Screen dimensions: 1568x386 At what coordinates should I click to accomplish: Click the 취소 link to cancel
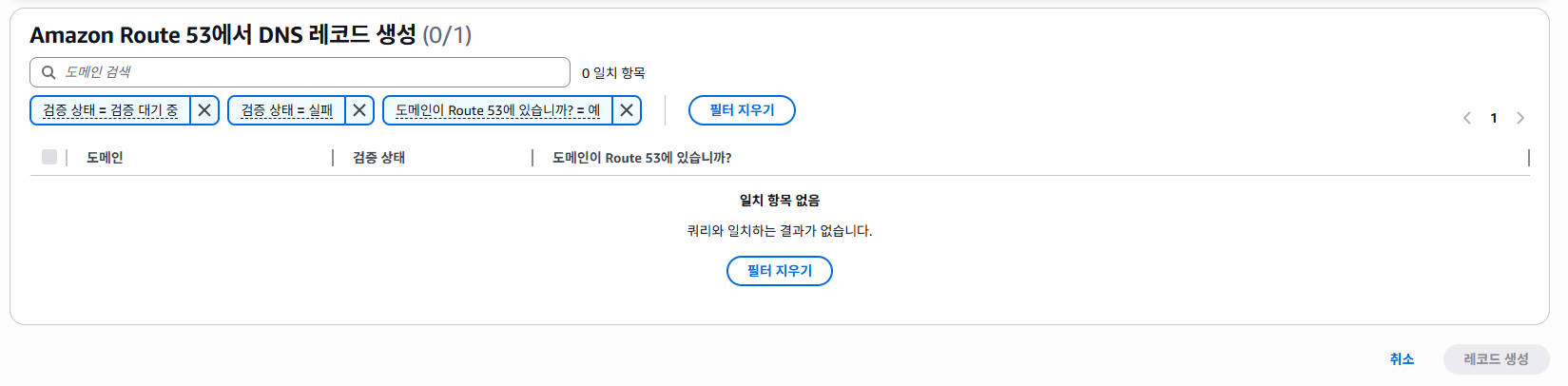coord(1402,359)
